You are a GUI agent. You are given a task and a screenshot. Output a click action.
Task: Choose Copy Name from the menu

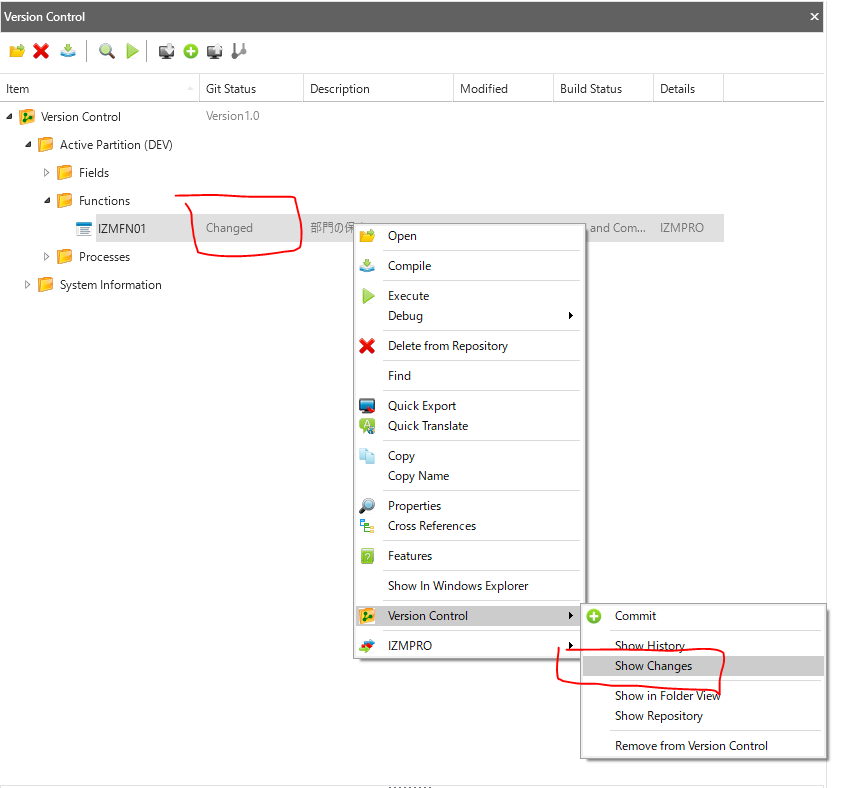(468, 476)
